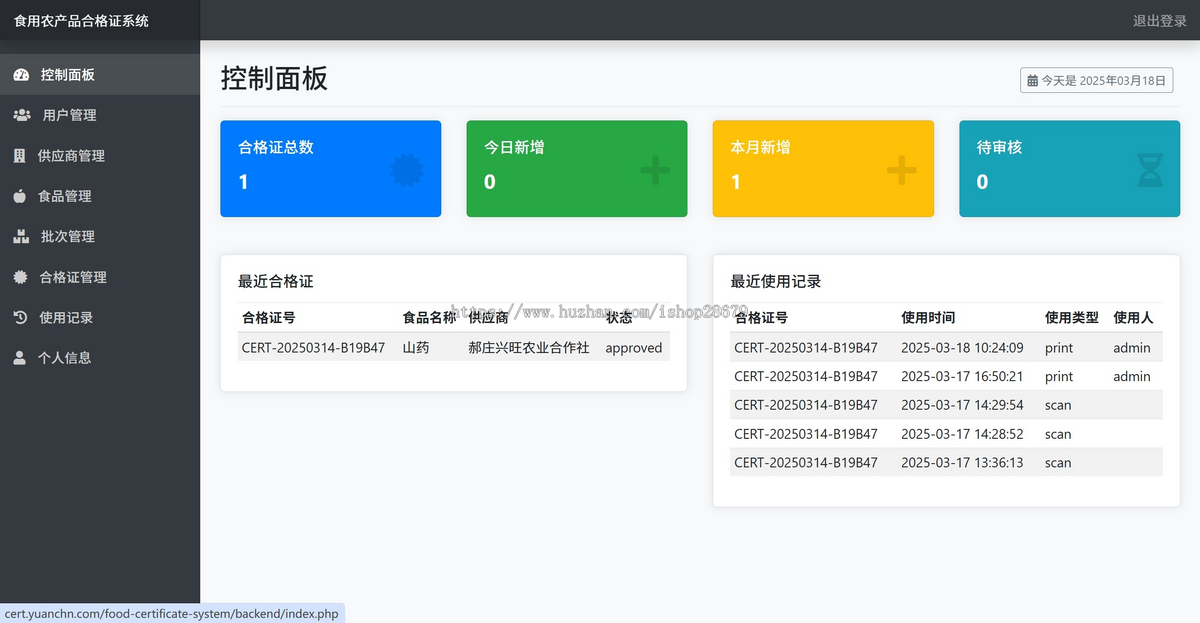Open 控制面板 in the sidebar menu
Image resolution: width=1200 pixels, height=623 pixels.
[x=100, y=75]
